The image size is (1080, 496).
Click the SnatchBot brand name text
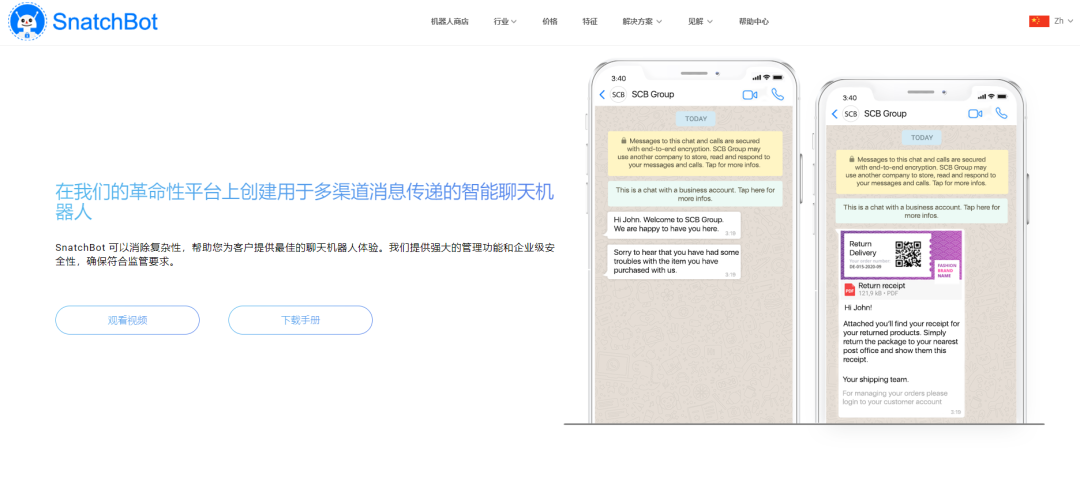pyautogui.click(x=105, y=22)
